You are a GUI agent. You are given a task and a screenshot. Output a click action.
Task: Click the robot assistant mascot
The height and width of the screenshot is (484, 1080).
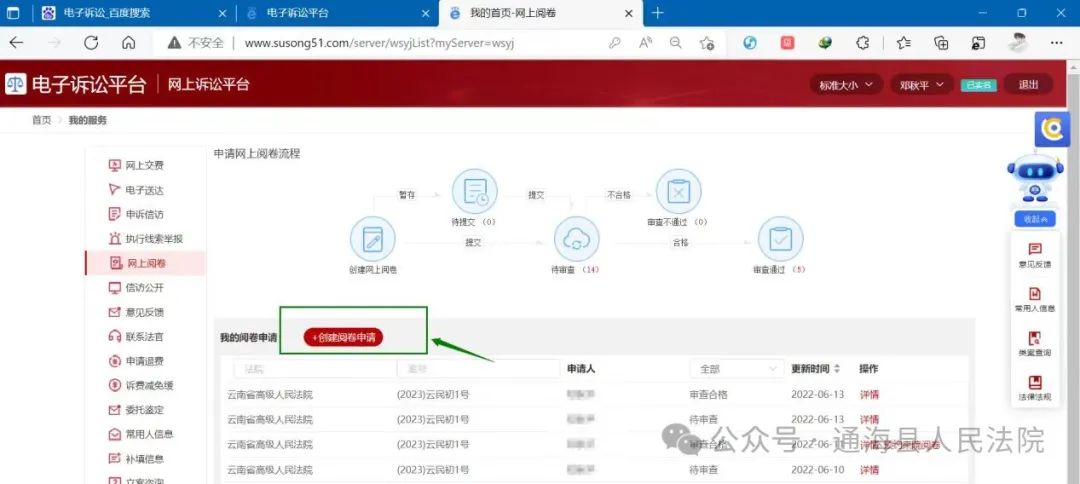point(1035,178)
